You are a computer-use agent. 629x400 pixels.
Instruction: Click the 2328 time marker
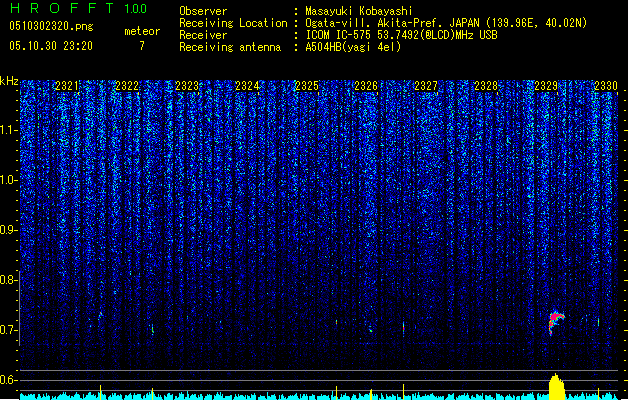click(486, 86)
